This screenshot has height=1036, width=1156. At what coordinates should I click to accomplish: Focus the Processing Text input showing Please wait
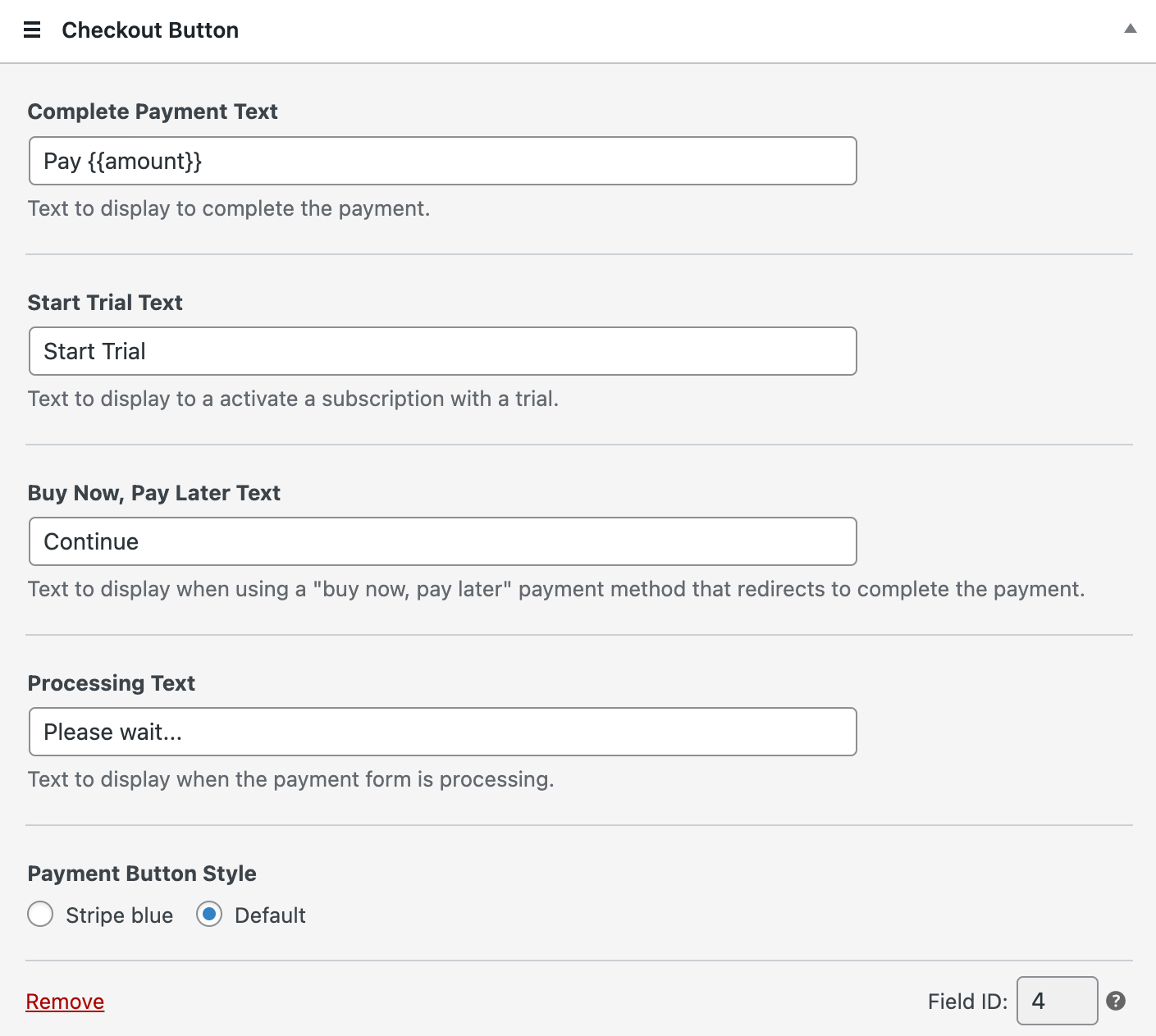click(x=443, y=731)
